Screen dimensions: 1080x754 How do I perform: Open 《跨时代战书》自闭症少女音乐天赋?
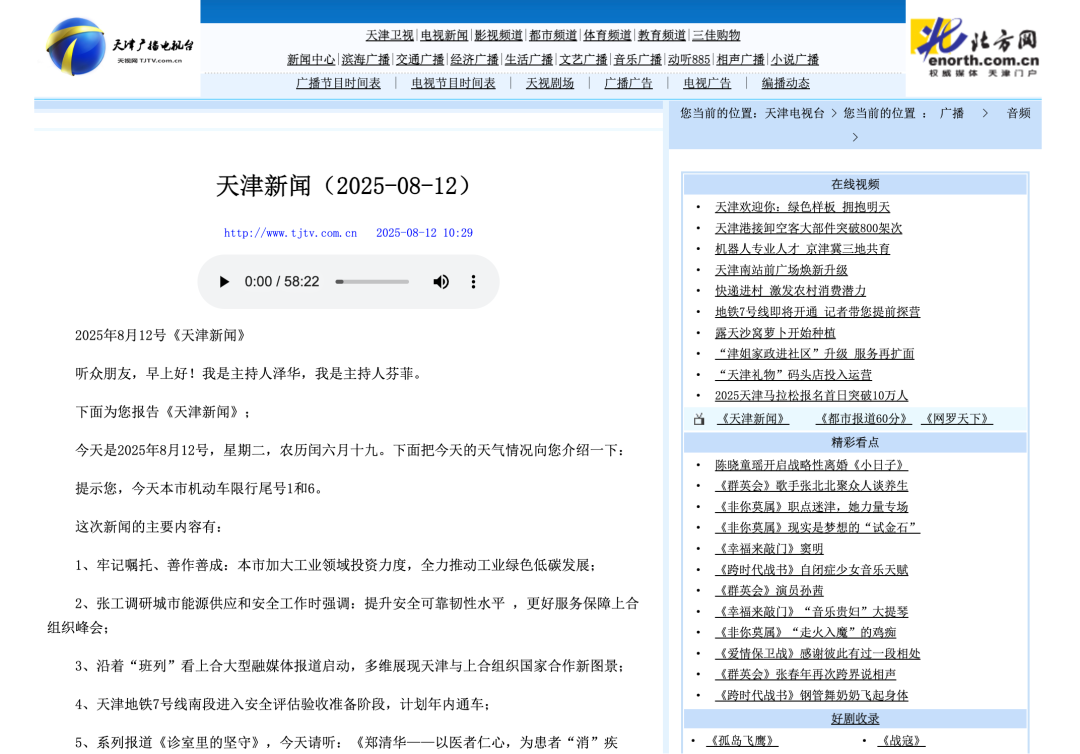[x=811, y=570]
